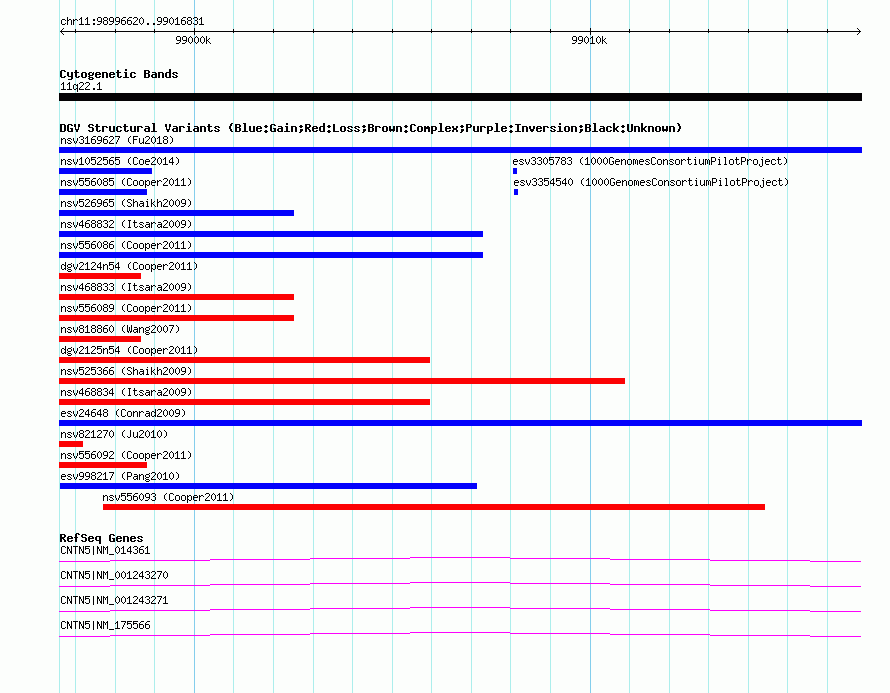Open CNTN5|NM_014361 gene label

(x=105, y=550)
